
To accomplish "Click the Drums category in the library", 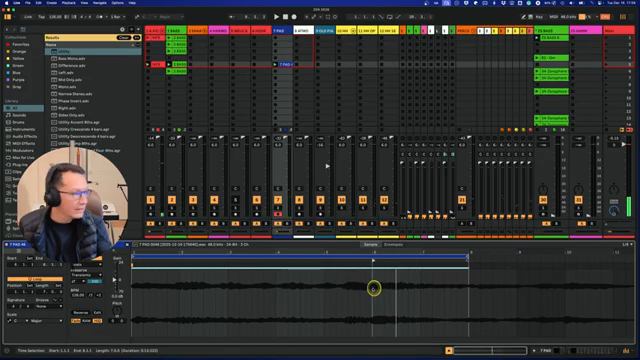I will click(18, 122).
